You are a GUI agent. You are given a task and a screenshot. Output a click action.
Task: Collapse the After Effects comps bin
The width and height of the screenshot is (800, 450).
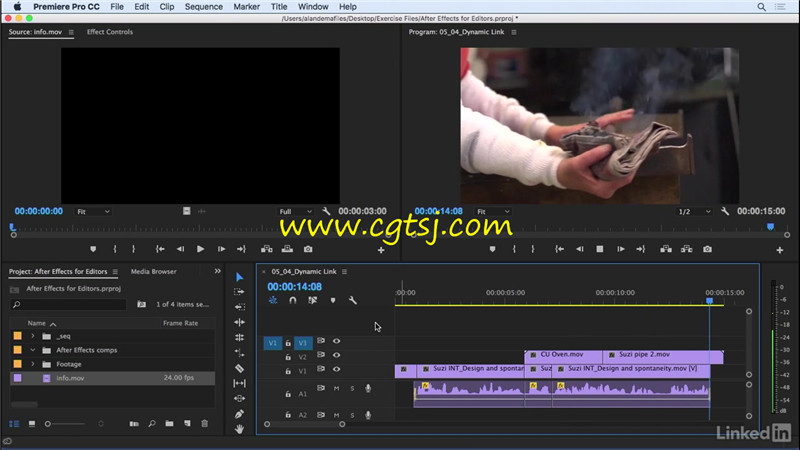(x=33, y=350)
